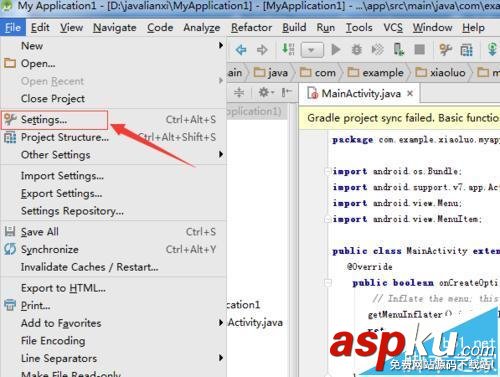500x377 pixels.
Task: Open the VCS menu
Action: coord(393,28)
